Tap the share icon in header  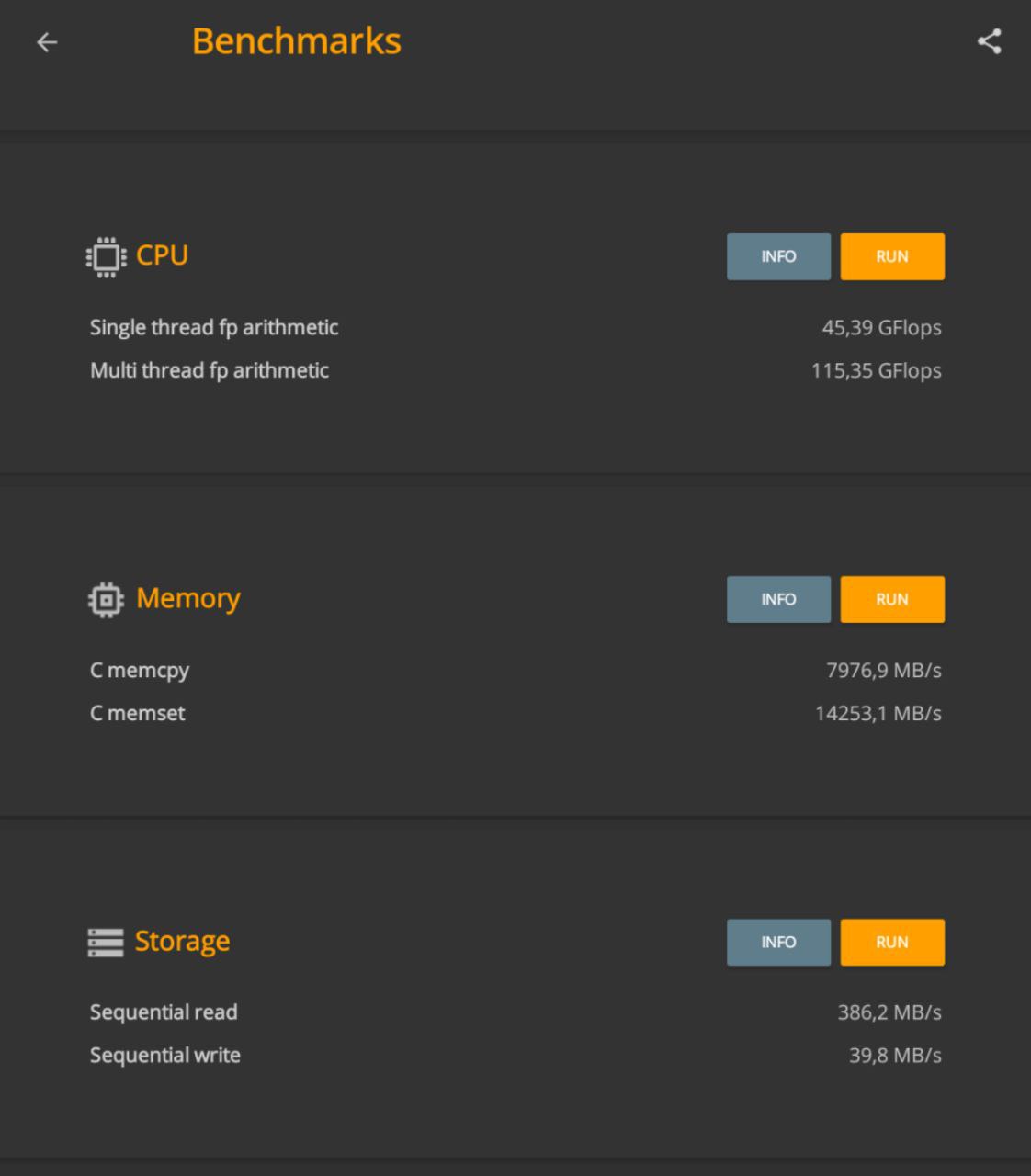point(989,41)
